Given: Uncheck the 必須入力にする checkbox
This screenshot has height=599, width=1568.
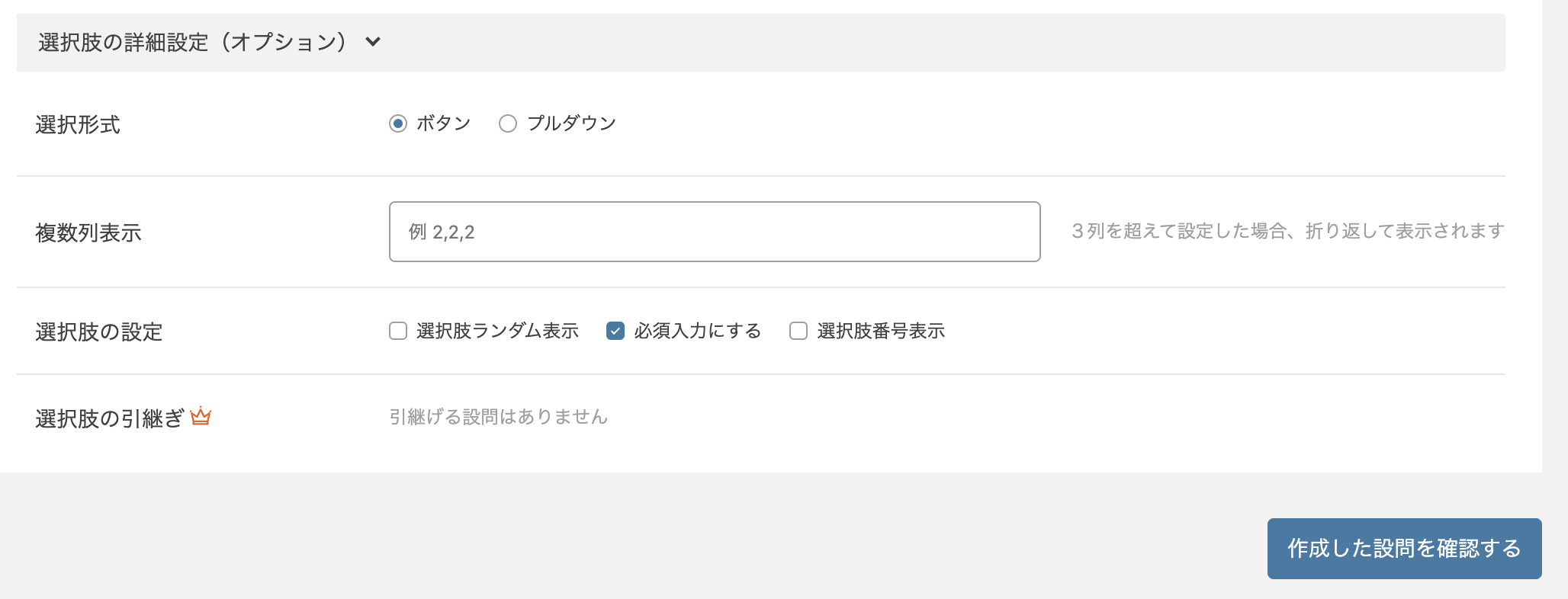Looking at the screenshot, I should [615, 331].
